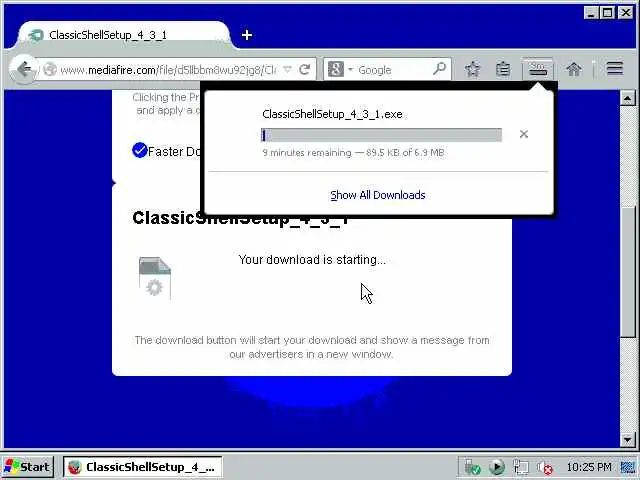This screenshot has height=480, width=640.
Task: Click the search magnifier icon
Action: click(x=439, y=69)
